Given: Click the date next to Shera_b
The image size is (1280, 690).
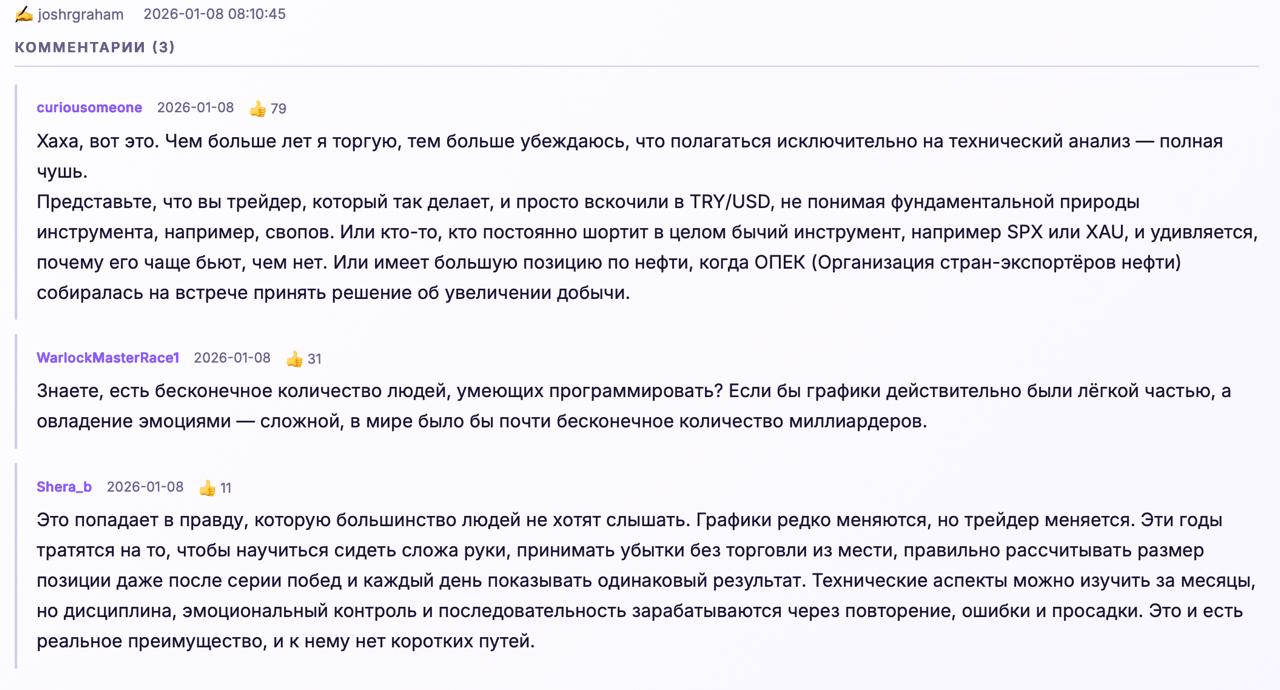Looking at the screenshot, I should tap(145, 487).
